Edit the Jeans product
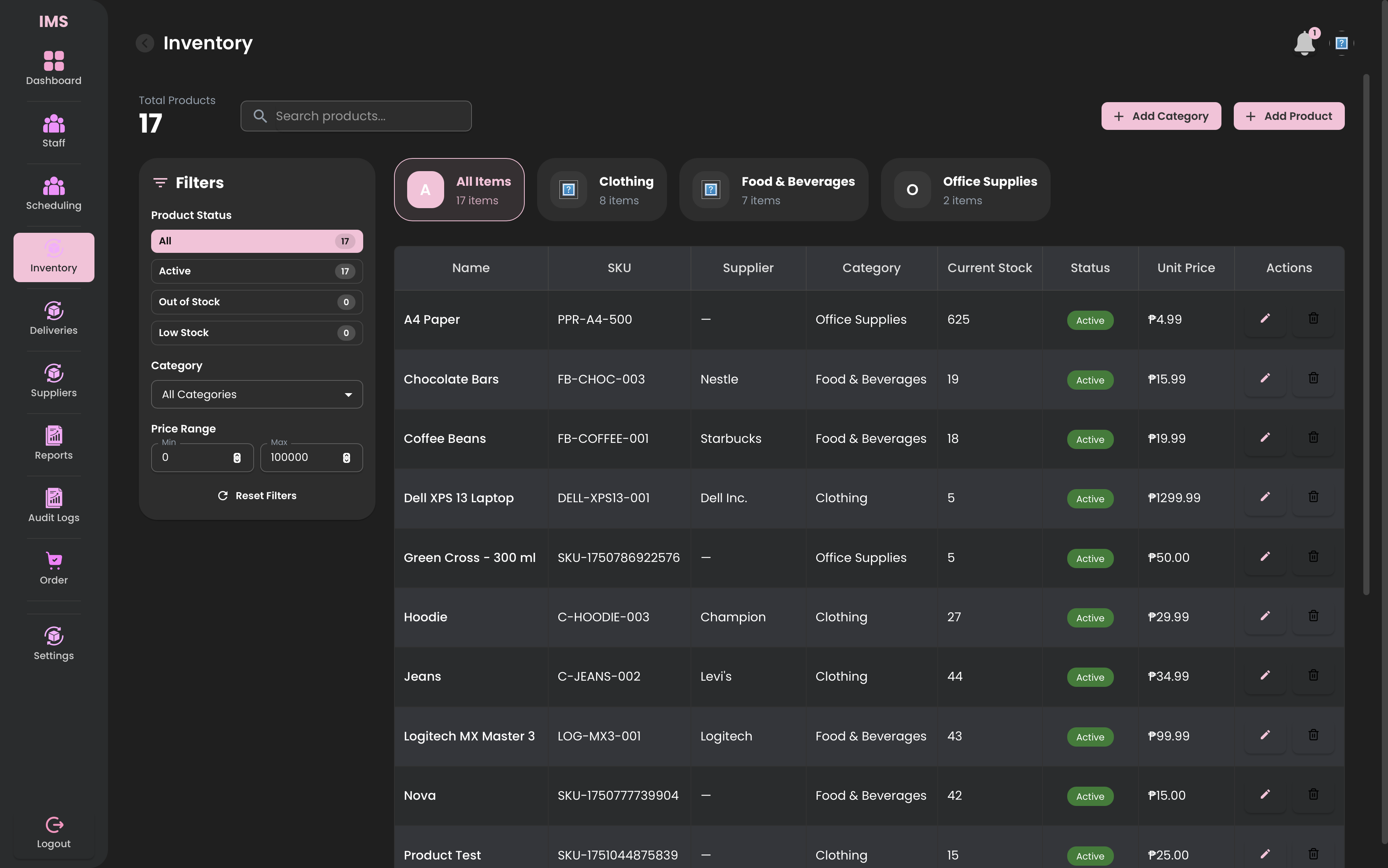Screen dimensions: 1388x868 (1265, 676)
